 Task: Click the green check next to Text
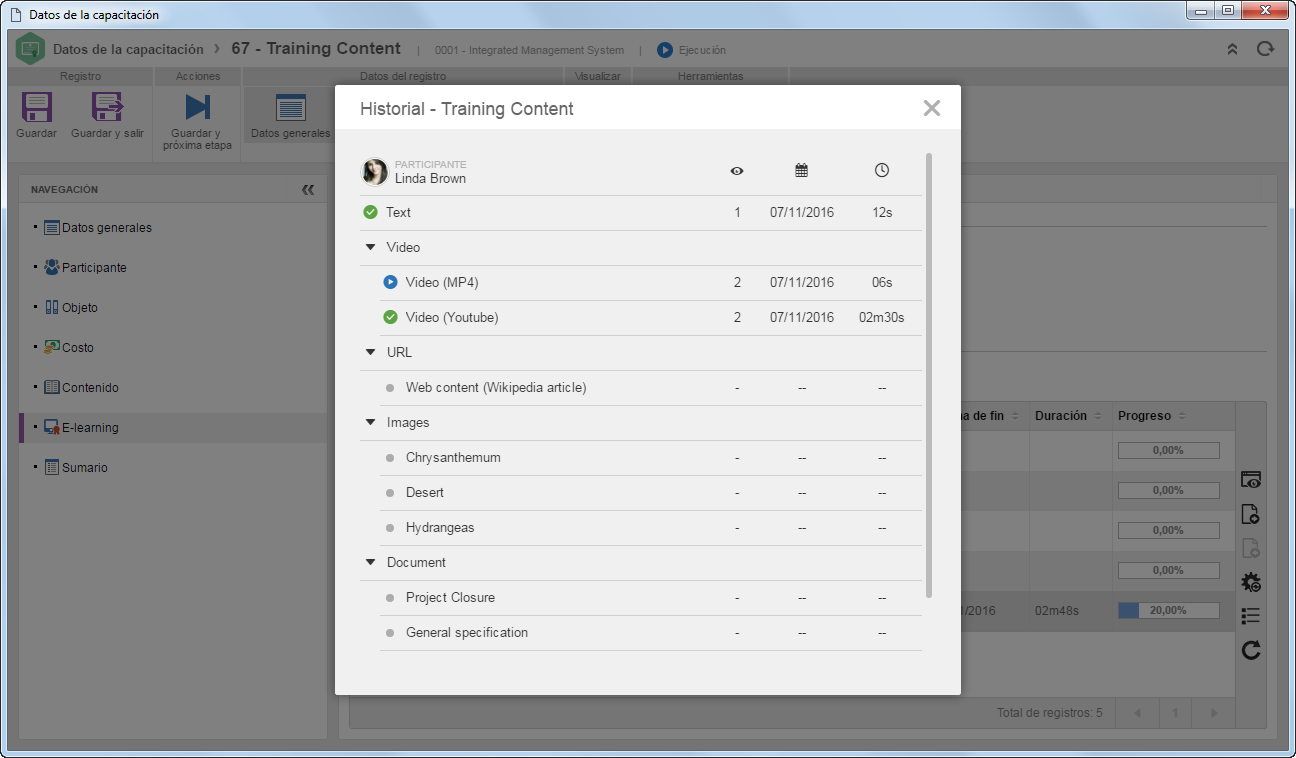(x=370, y=212)
